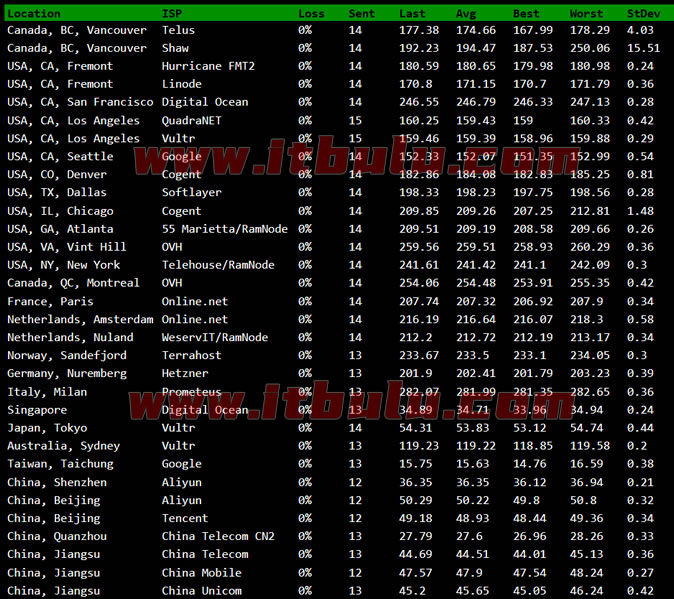Click the 48.93 Avg value
Viewport: 674px width, 599px height.
click(x=472, y=519)
